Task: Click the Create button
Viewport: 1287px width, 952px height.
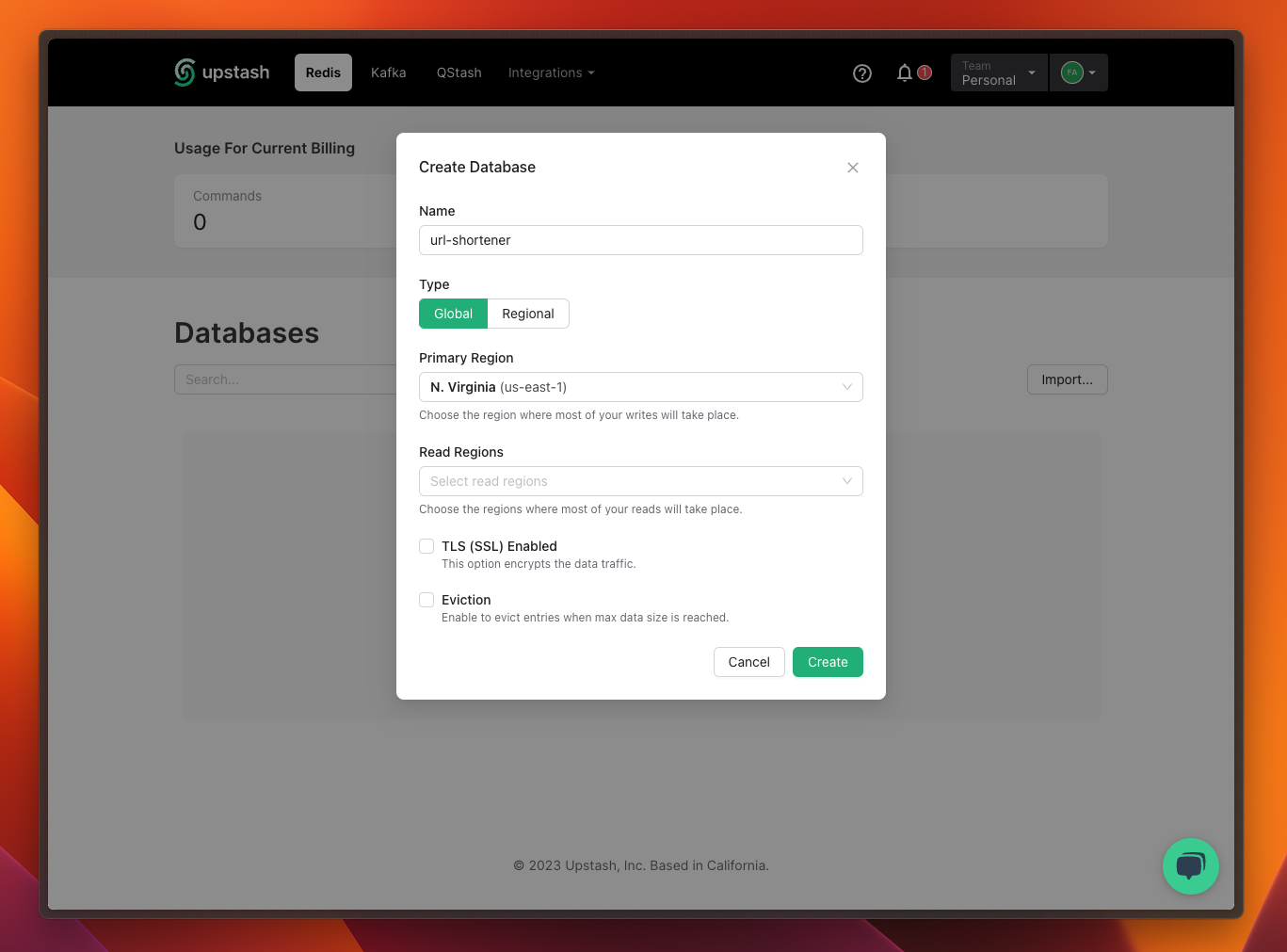Action: (x=827, y=662)
